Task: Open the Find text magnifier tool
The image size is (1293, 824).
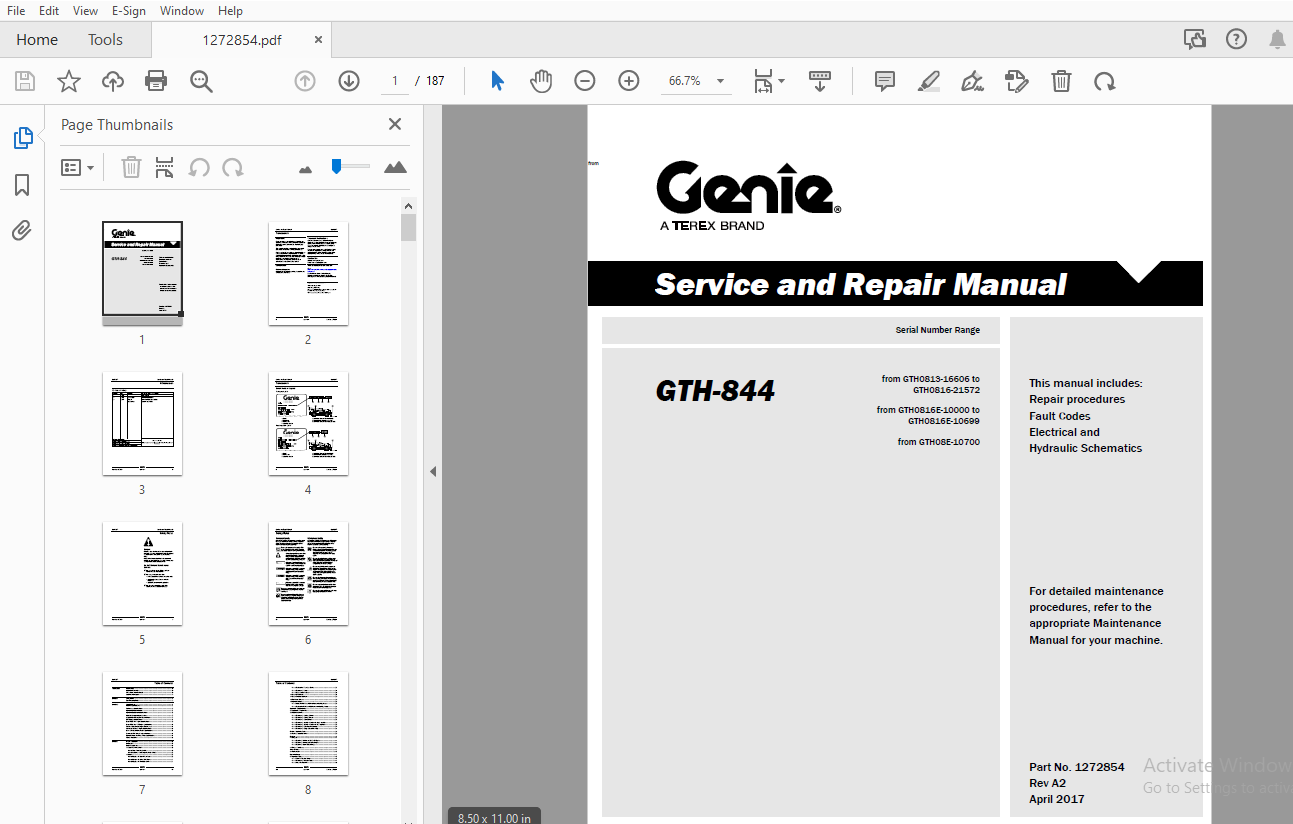Action: tap(201, 81)
